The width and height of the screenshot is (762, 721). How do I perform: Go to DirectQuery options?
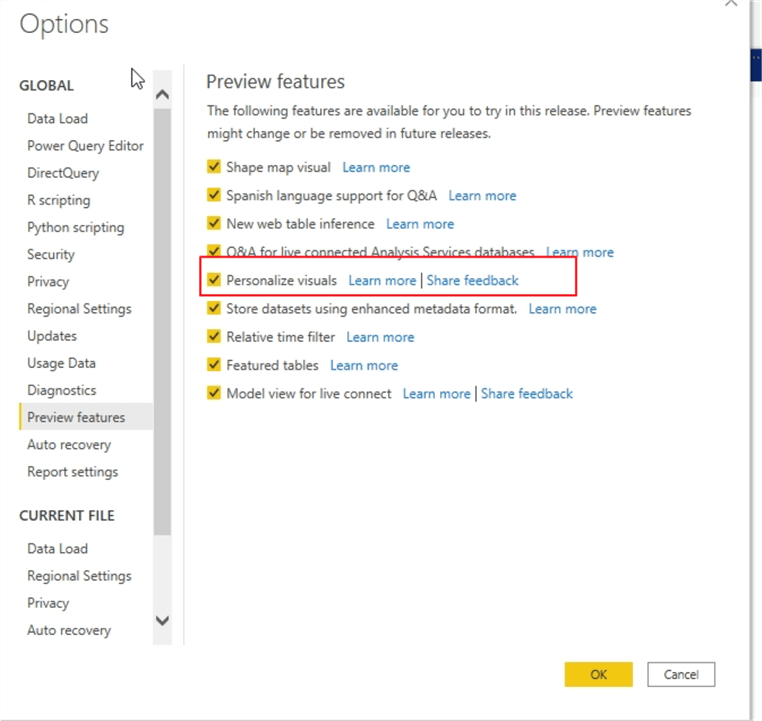(x=63, y=173)
